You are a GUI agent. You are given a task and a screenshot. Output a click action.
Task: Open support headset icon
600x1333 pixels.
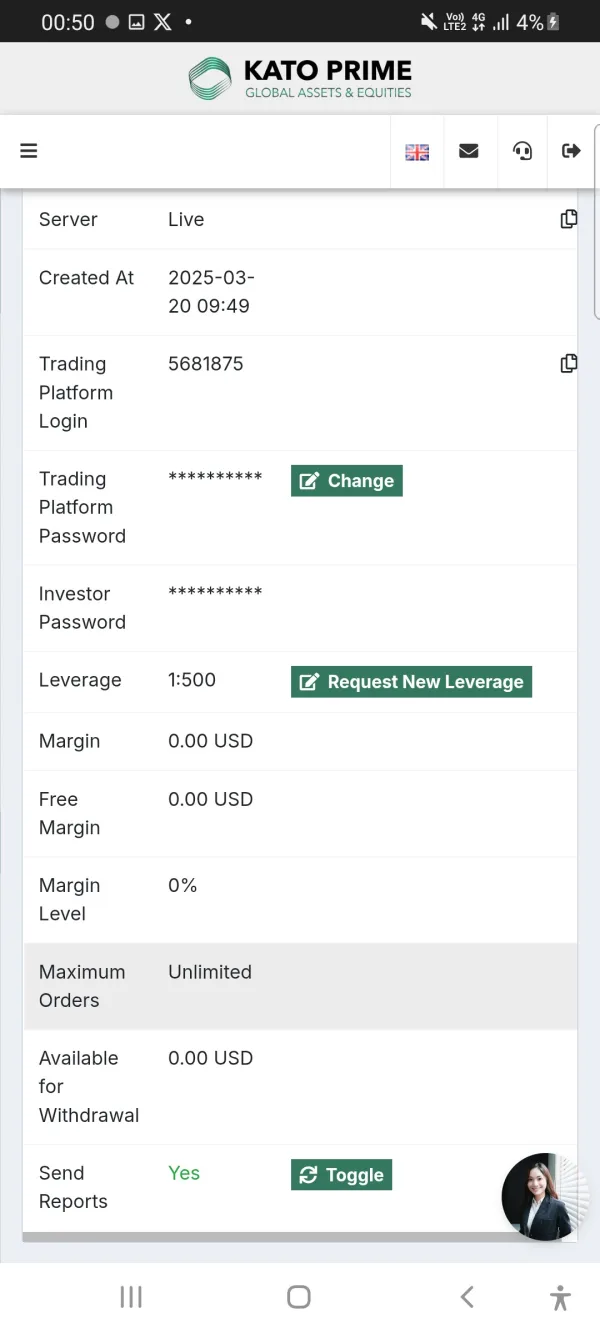pos(522,151)
